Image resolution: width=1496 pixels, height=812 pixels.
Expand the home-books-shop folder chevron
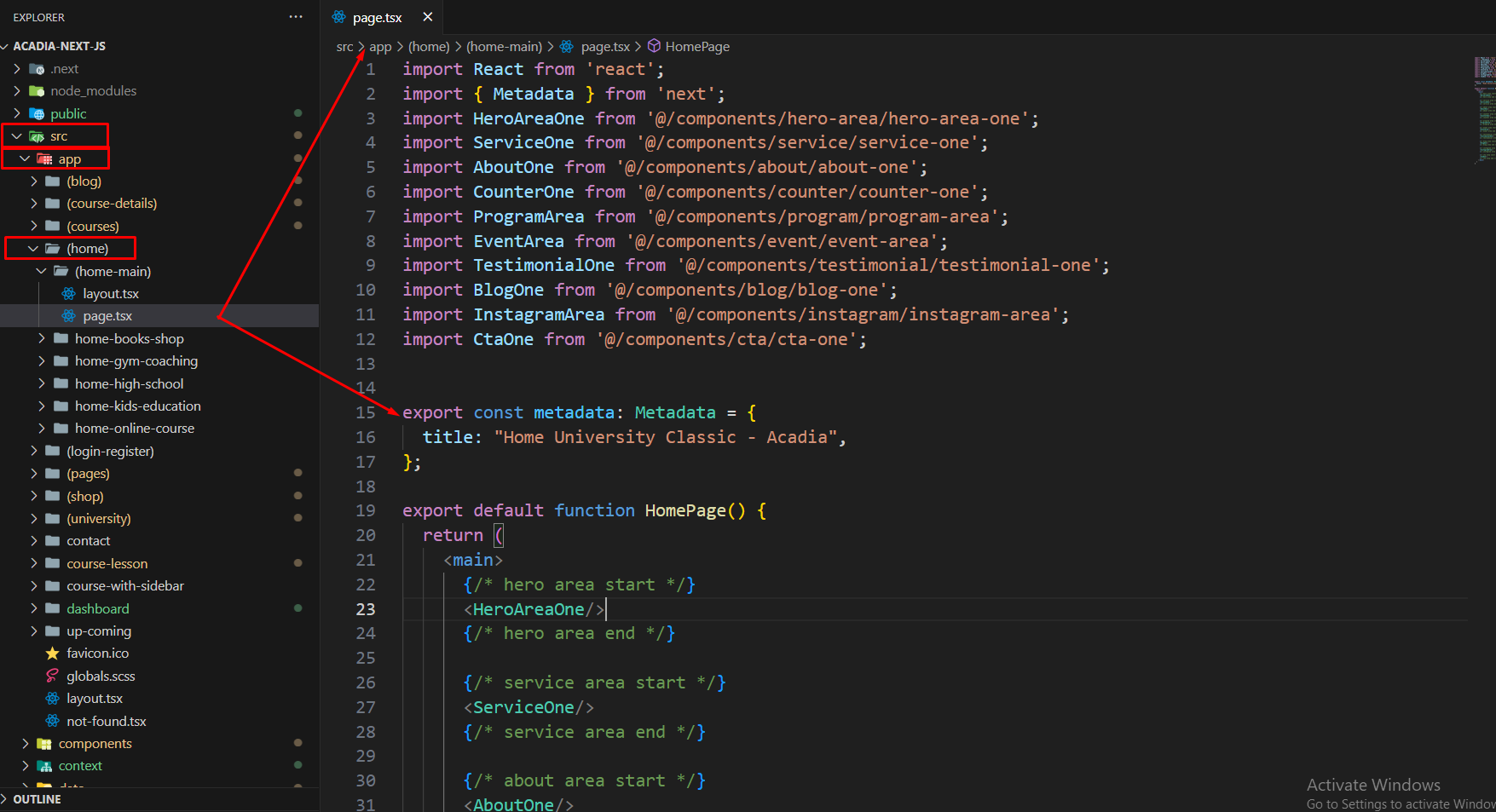click(x=42, y=338)
